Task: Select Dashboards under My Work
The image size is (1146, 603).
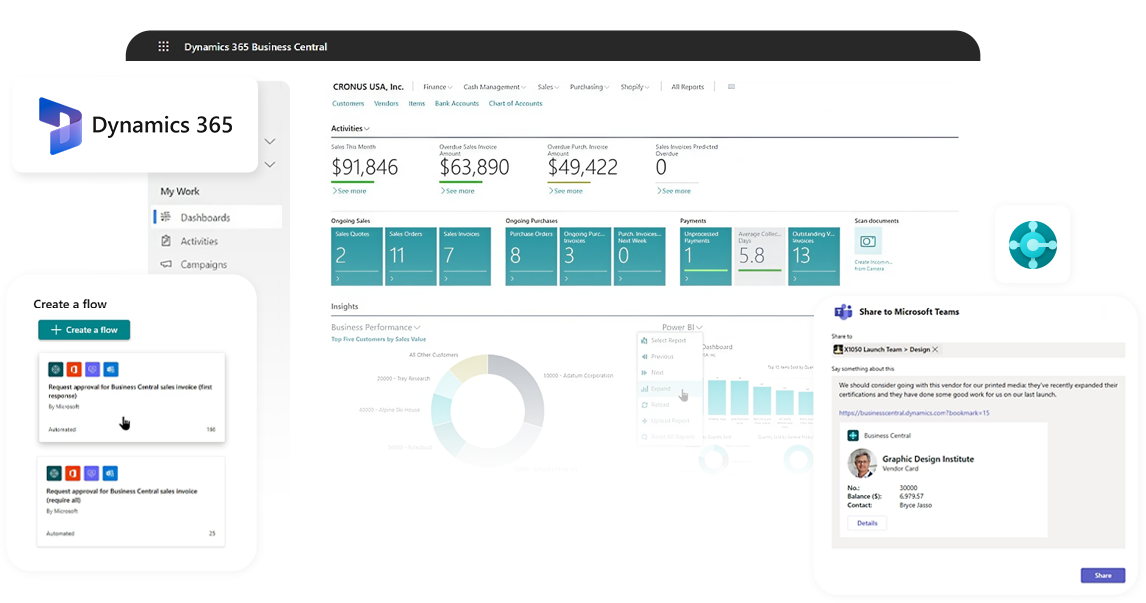Action: [217, 217]
